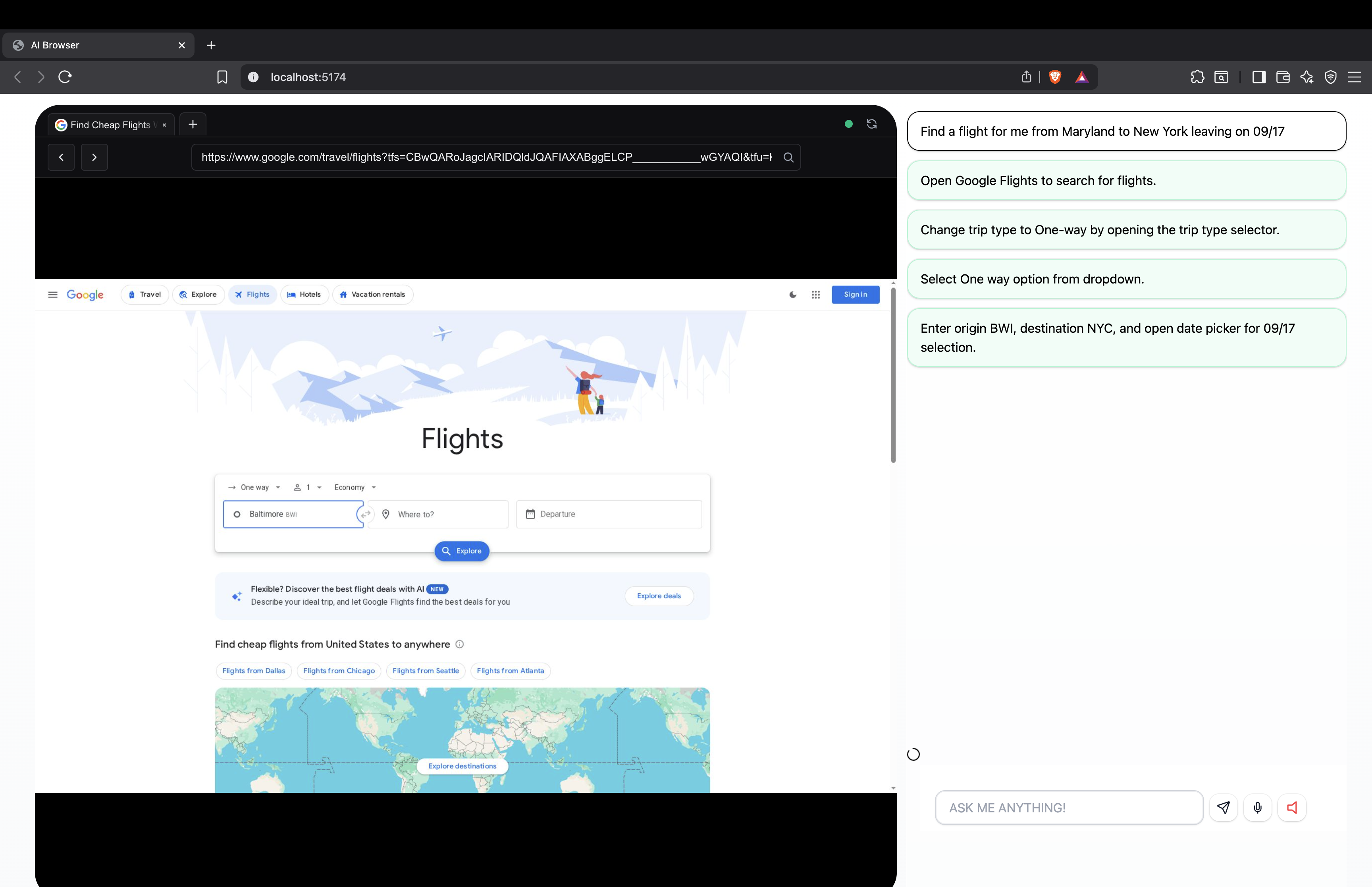Go back in embedded browser
The width and height of the screenshot is (1372, 887).
[x=61, y=157]
